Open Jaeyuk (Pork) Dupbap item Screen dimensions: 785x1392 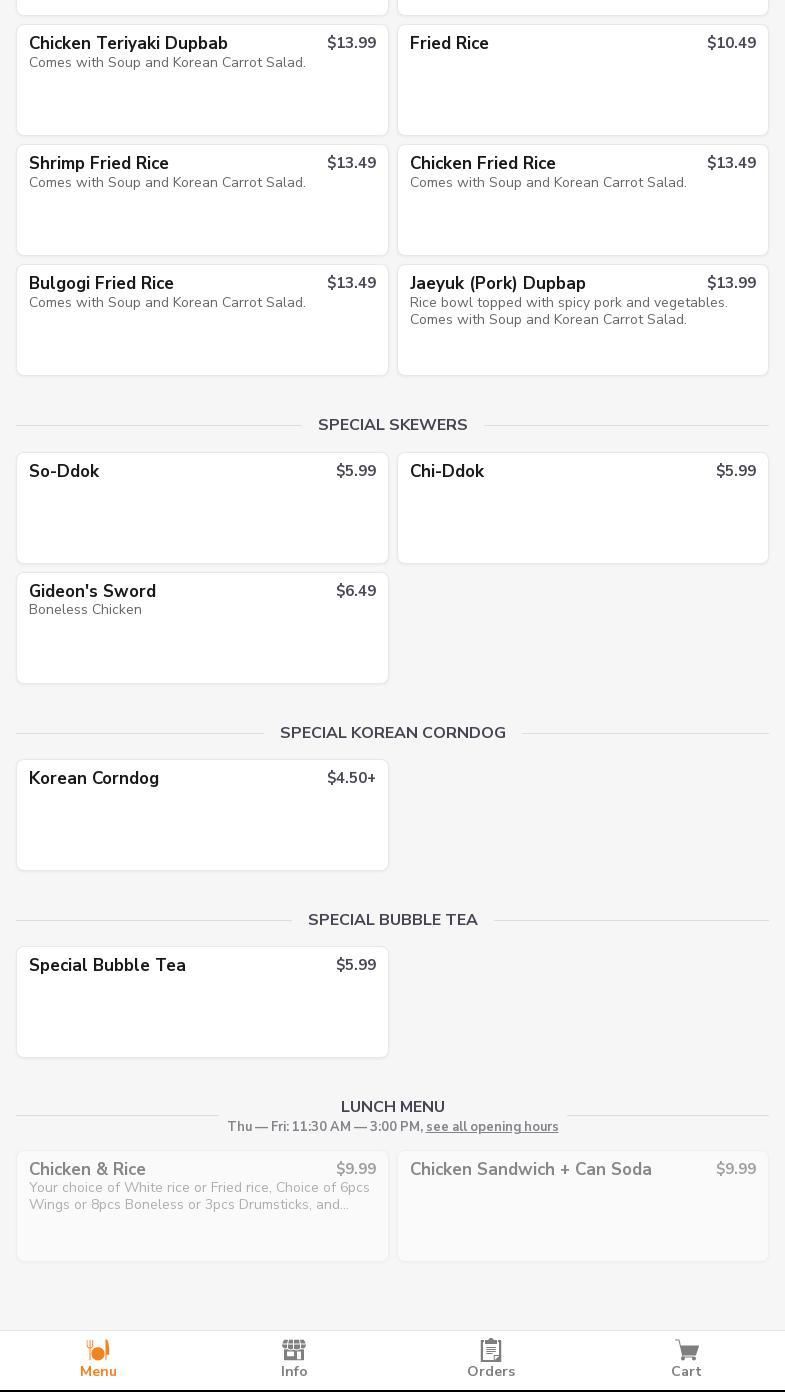point(582,320)
